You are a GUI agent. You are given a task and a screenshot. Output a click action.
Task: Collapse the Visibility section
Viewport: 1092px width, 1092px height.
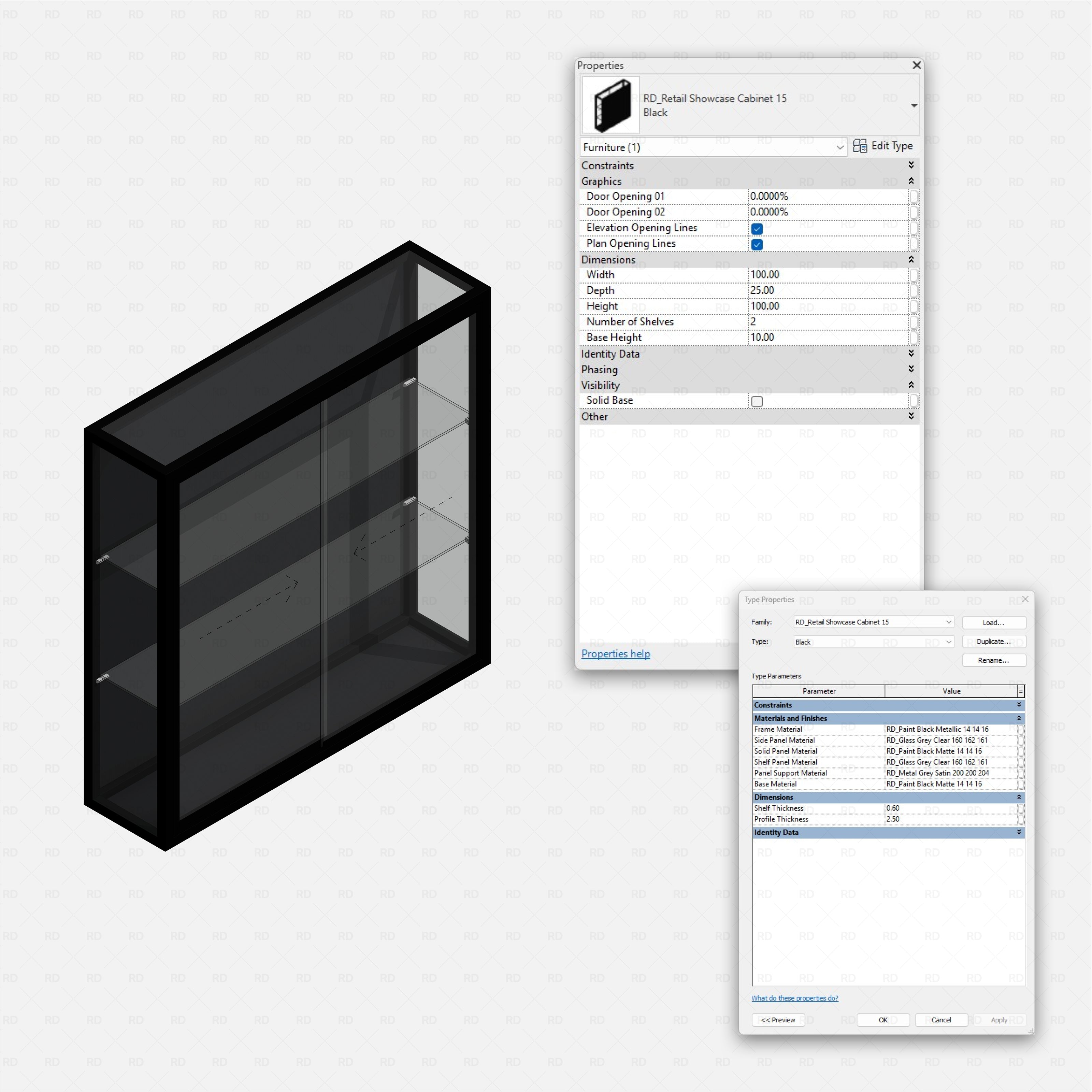point(911,385)
